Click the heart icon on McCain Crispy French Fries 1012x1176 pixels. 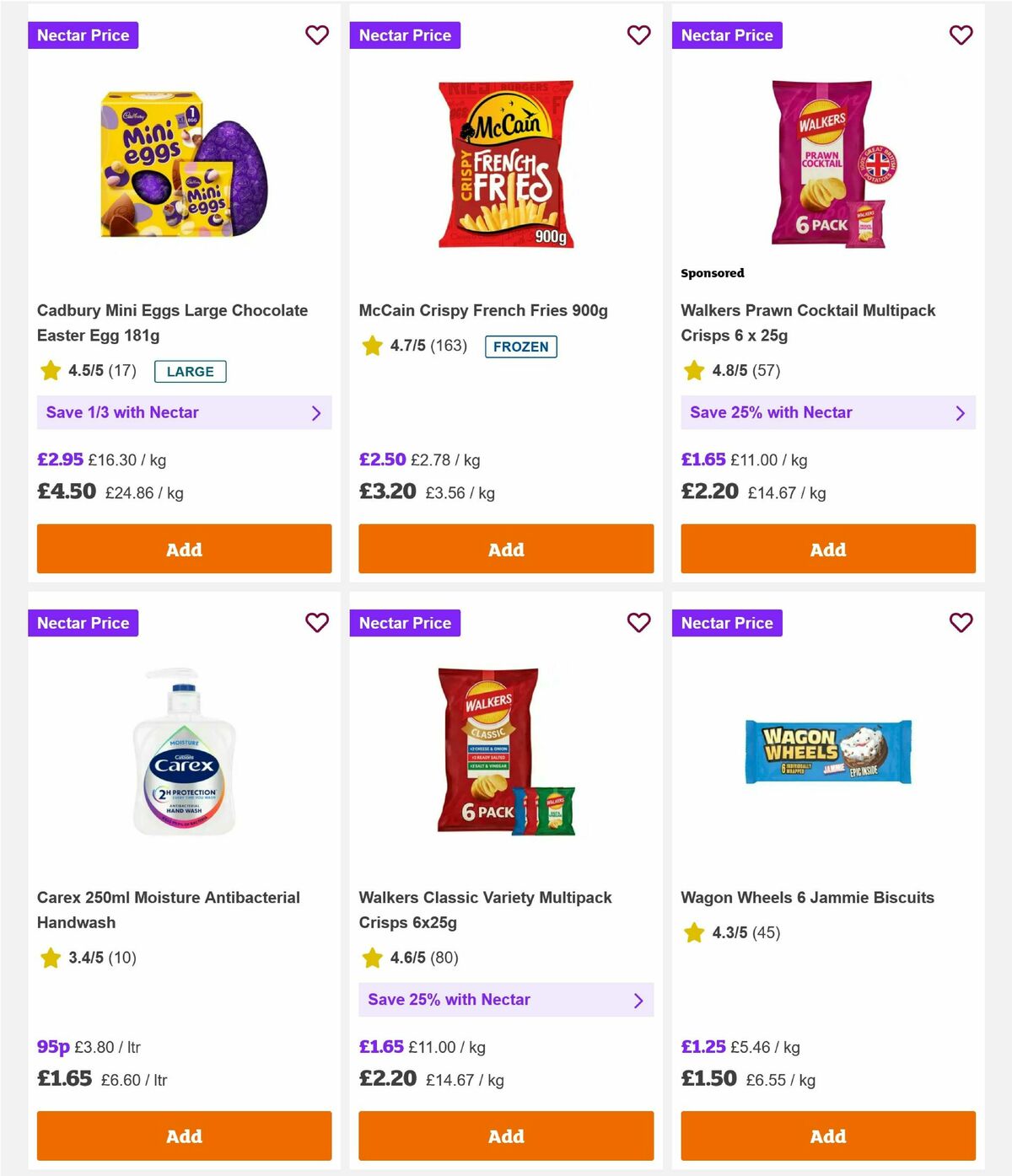639,35
